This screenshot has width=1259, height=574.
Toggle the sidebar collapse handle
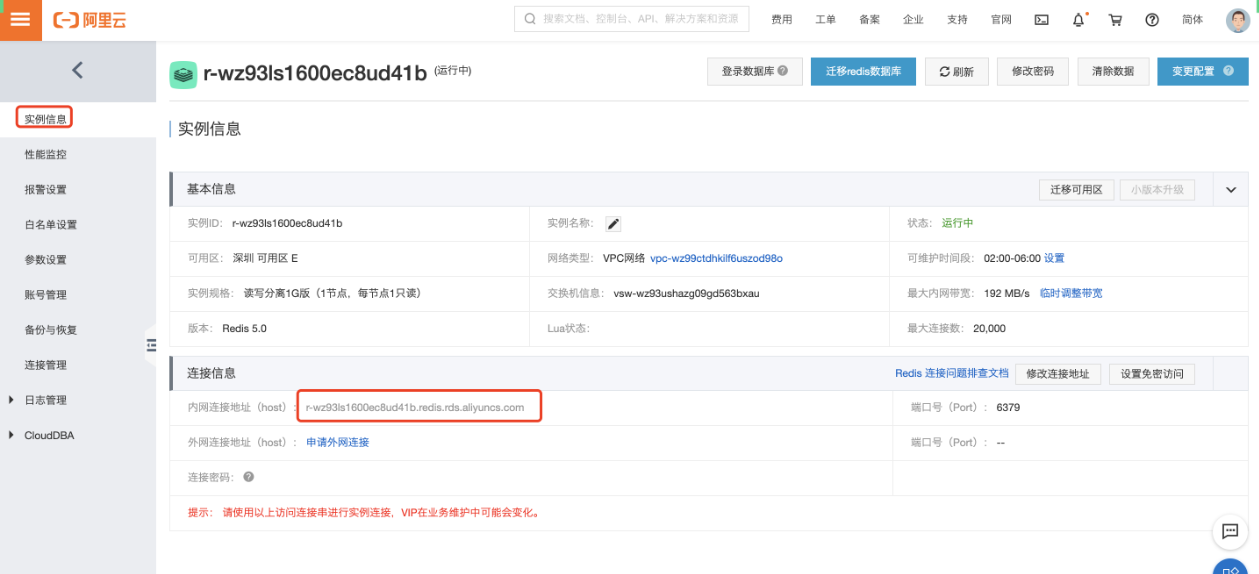pos(151,345)
